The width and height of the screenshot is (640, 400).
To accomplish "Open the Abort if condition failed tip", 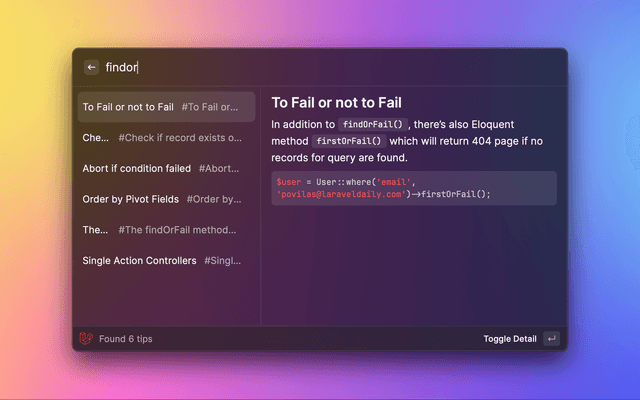I will (x=167, y=169).
